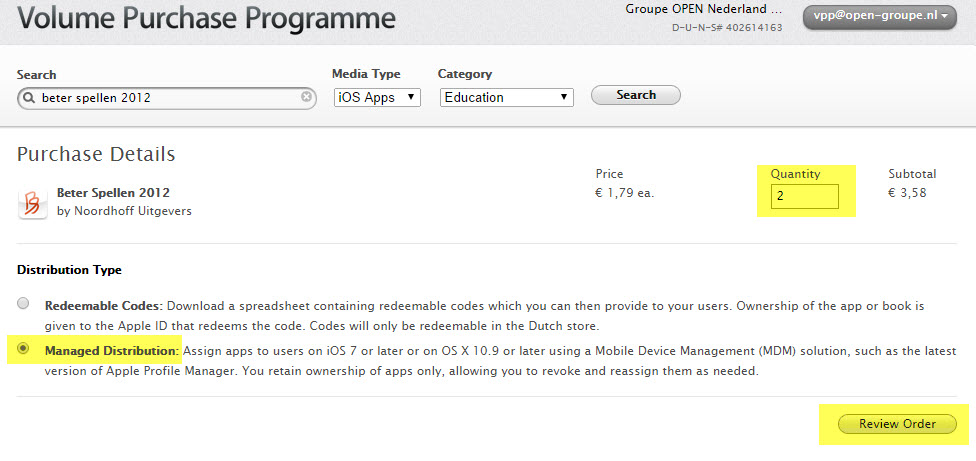The image size is (976, 461).
Task: Select the Redeemable Codes radio button
Action: click(23, 304)
